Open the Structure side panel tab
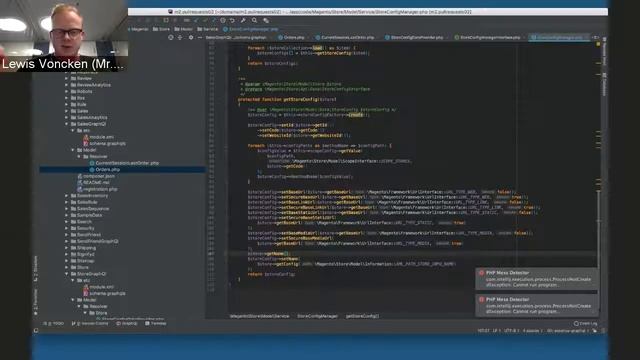Screen dimensions: 640x360 [36, 268]
